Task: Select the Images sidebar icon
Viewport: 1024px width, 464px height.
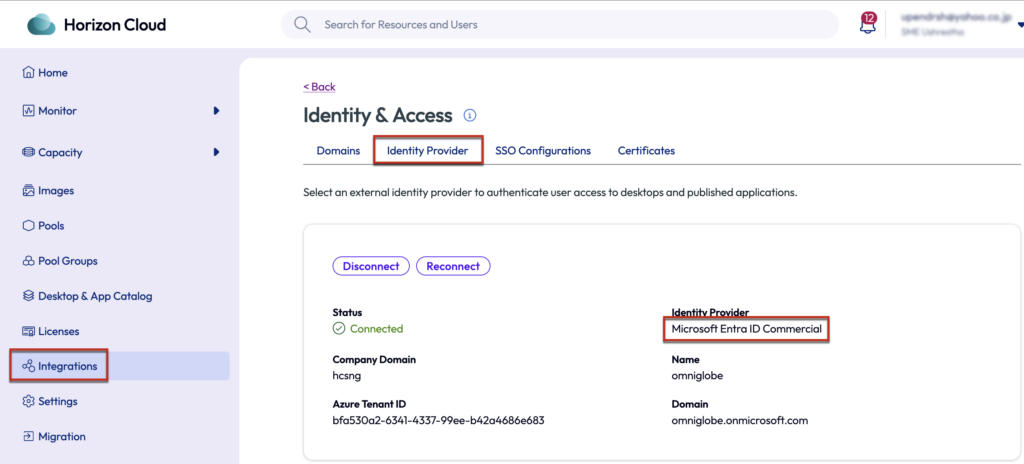Action: [x=28, y=191]
